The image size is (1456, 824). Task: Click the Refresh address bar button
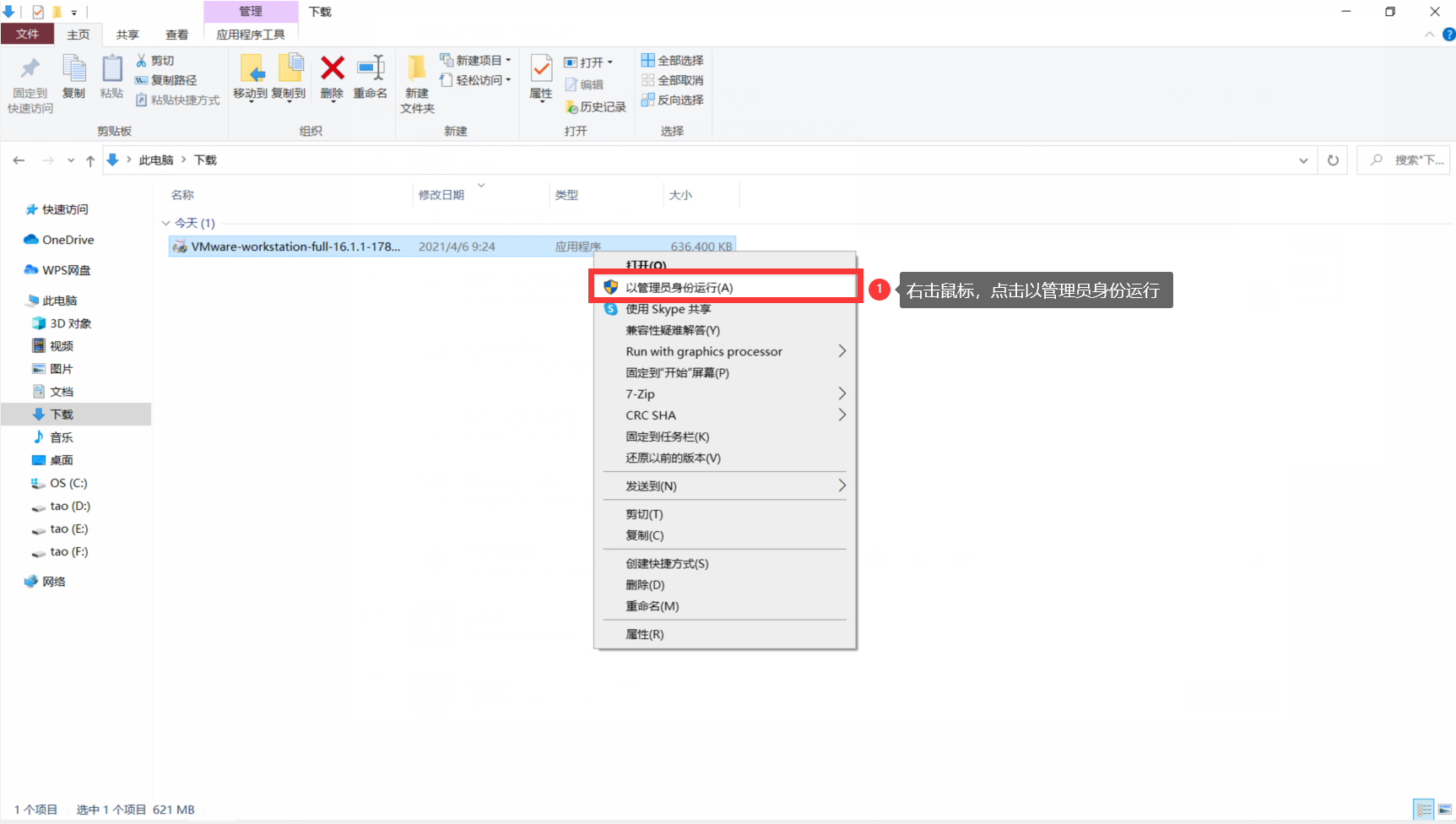1333,160
